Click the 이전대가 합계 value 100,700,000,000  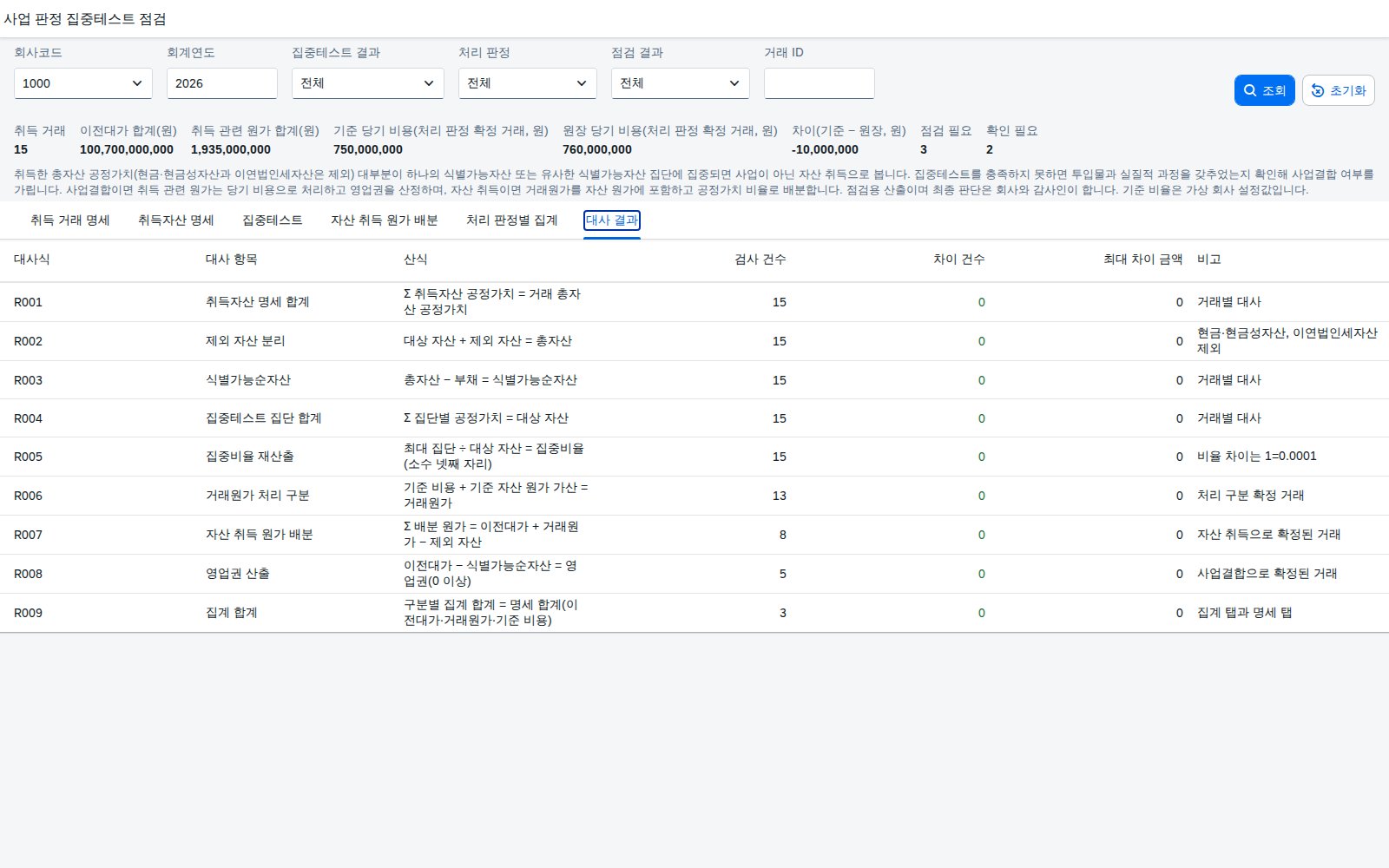[127, 149]
